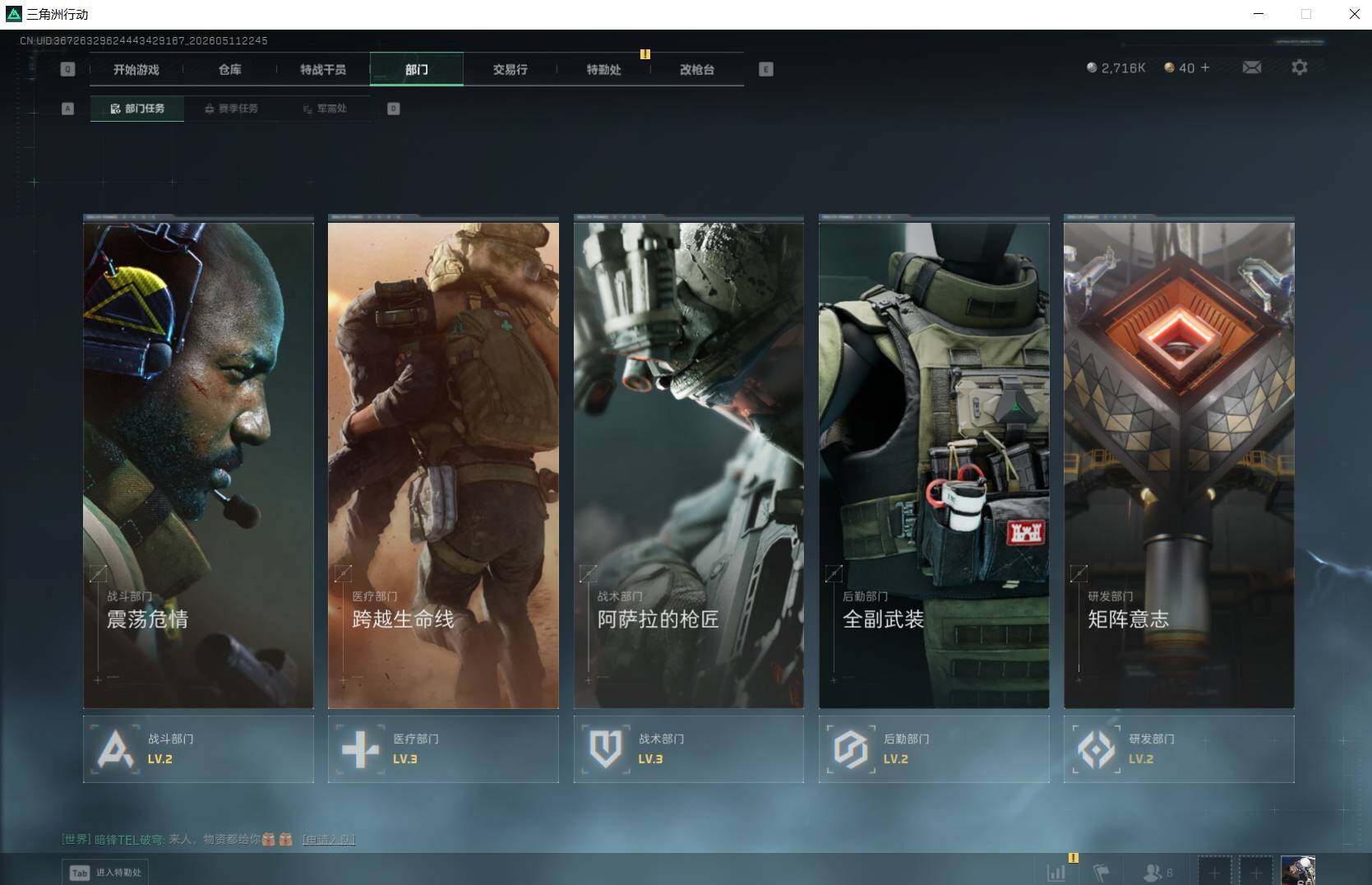
Task: Open the 震荡危情 combat department card
Action: 198,465
